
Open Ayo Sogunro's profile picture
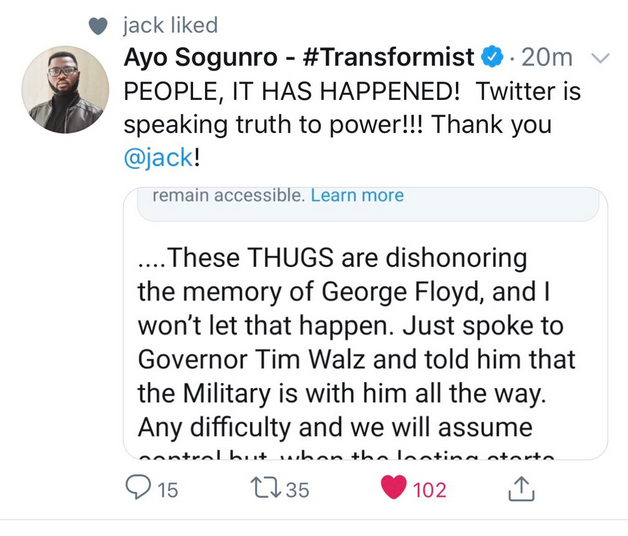[65, 89]
